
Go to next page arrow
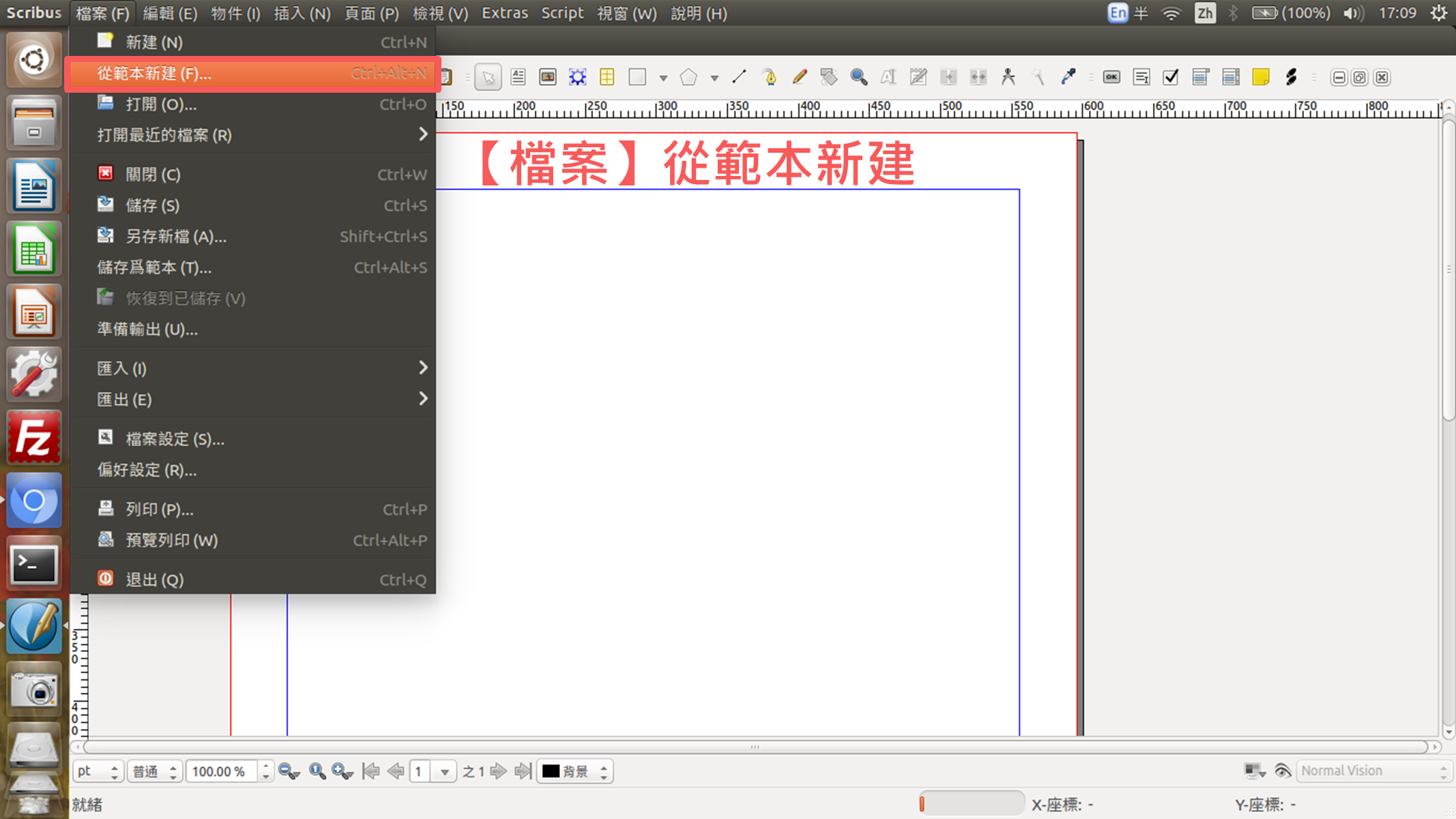coord(499,771)
